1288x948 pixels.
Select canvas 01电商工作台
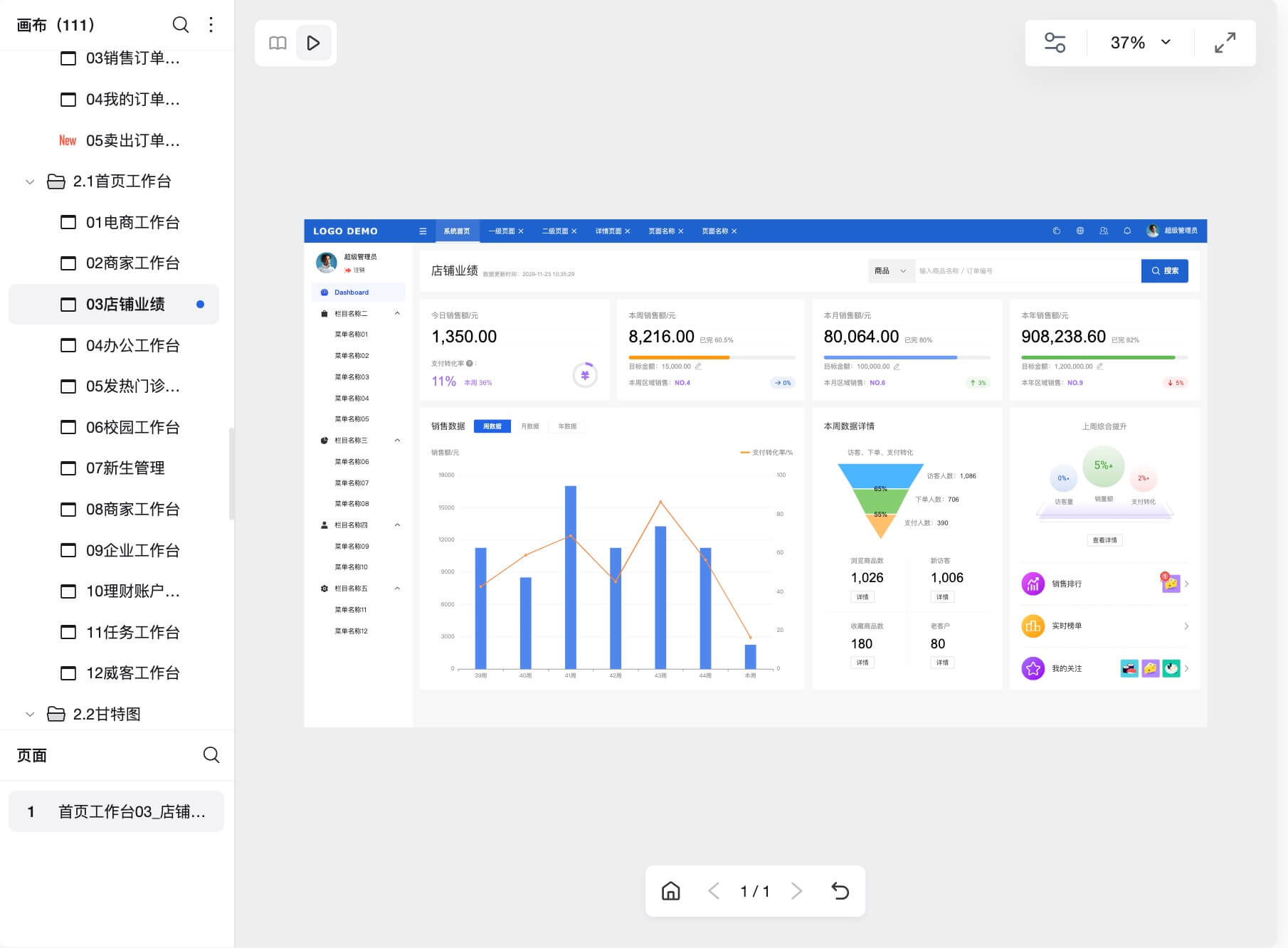[x=114, y=222]
